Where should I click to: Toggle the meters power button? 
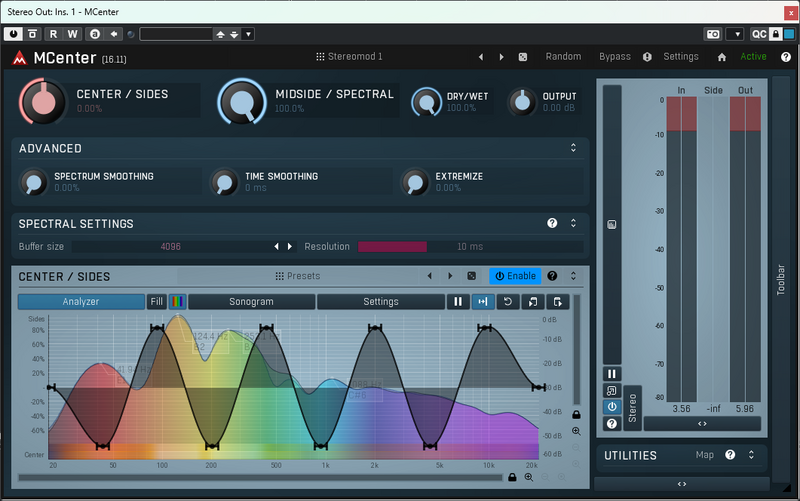612,407
